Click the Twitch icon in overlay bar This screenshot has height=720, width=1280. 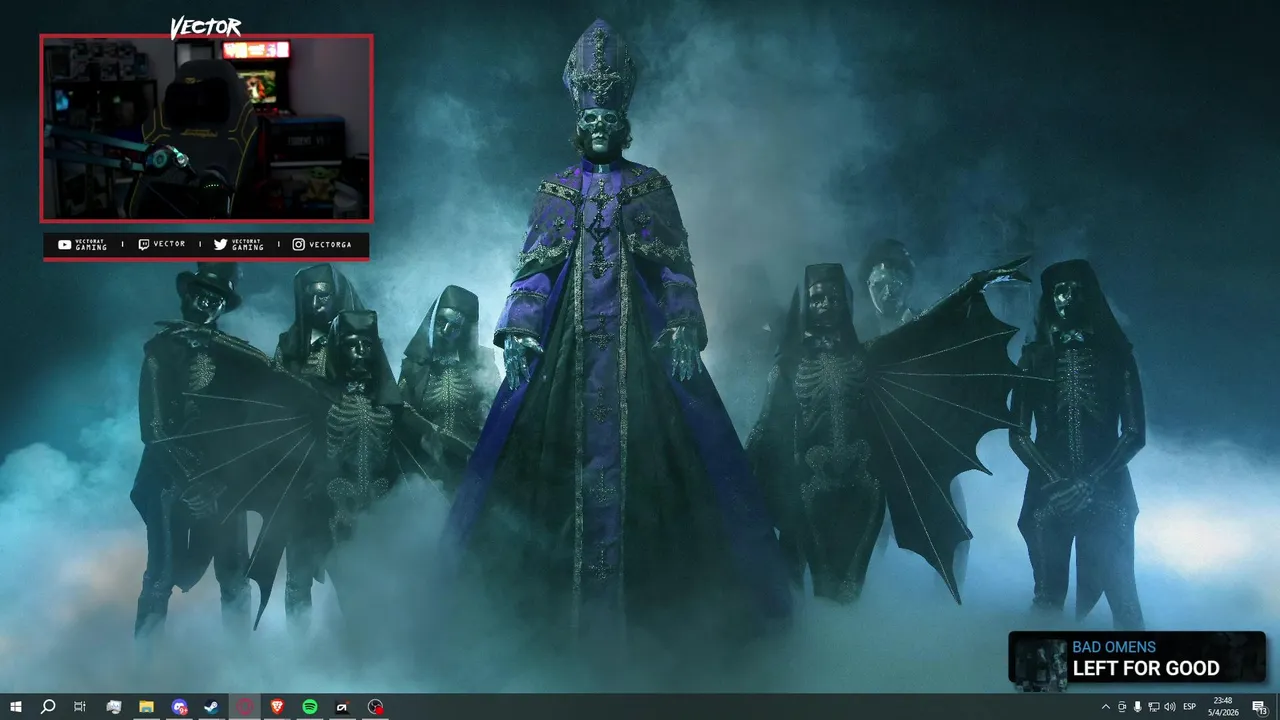pos(144,244)
